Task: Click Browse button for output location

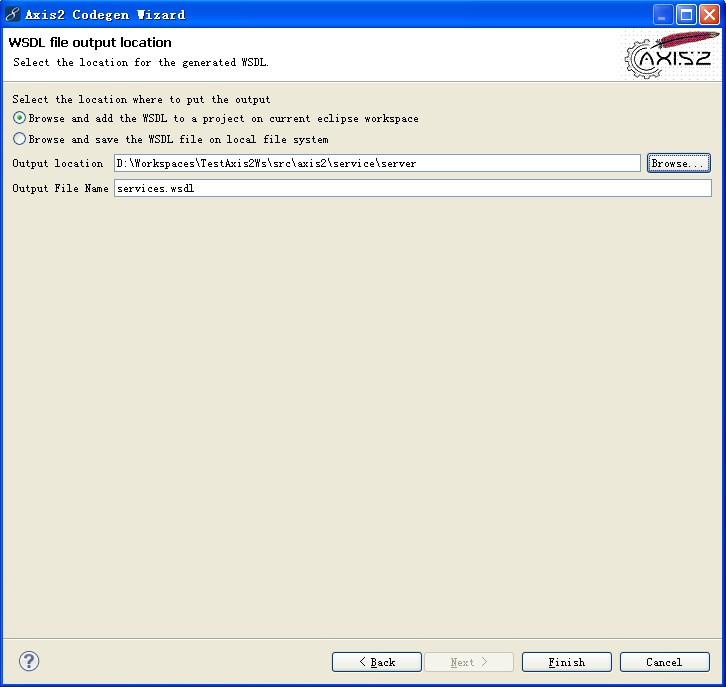Action: point(678,163)
